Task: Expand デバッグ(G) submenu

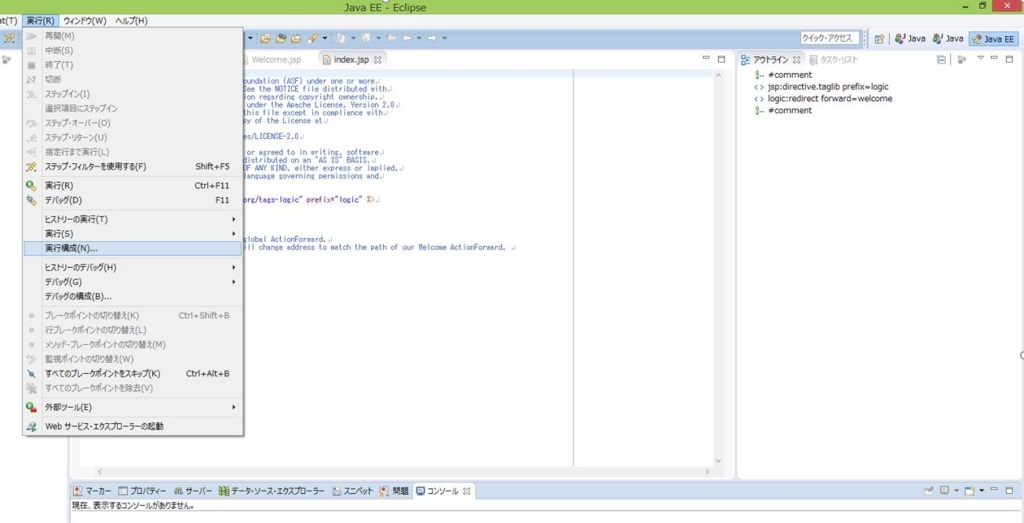Action: (x=133, y=282)
